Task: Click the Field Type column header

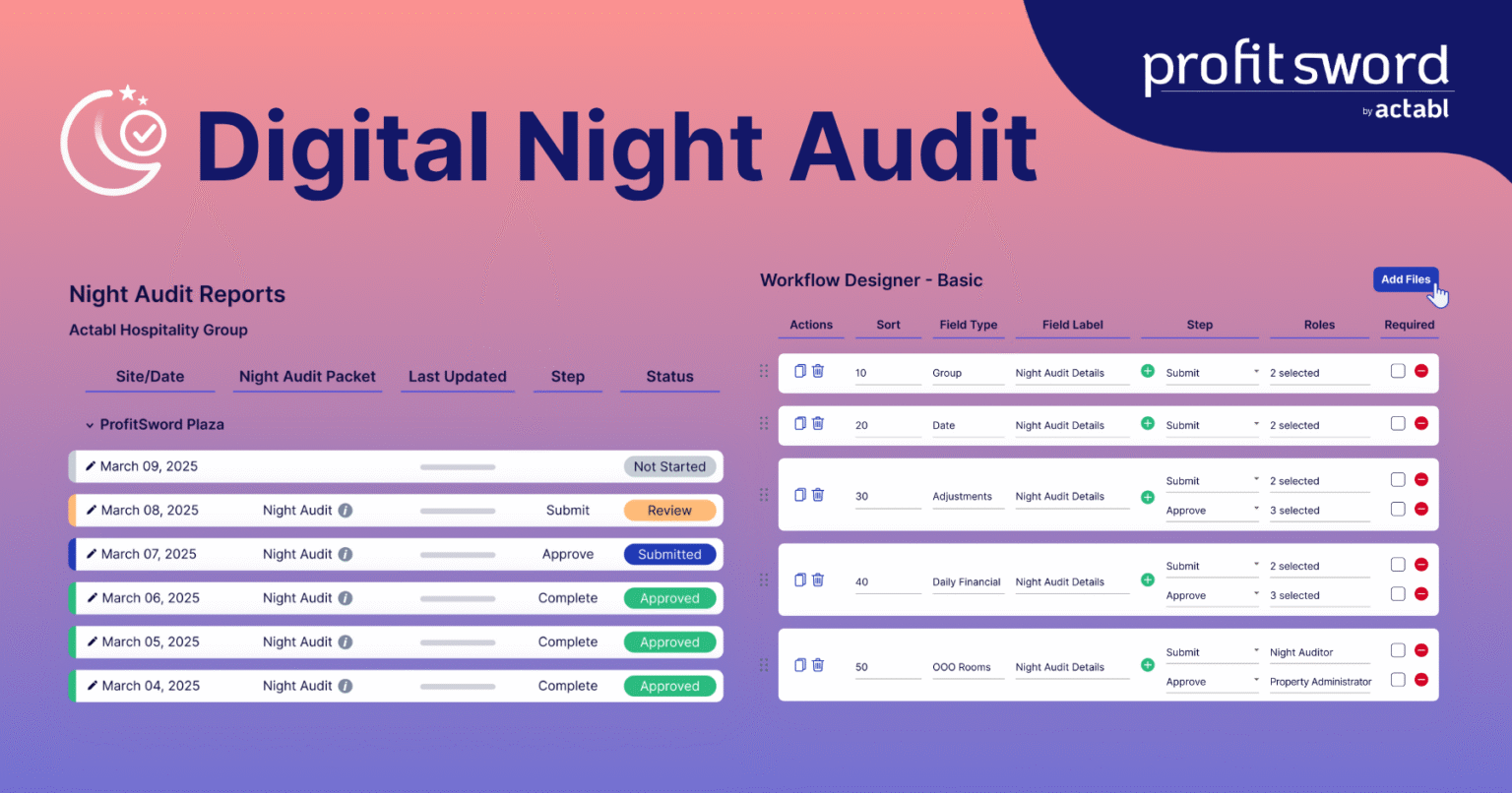Action: pos(968,325)
